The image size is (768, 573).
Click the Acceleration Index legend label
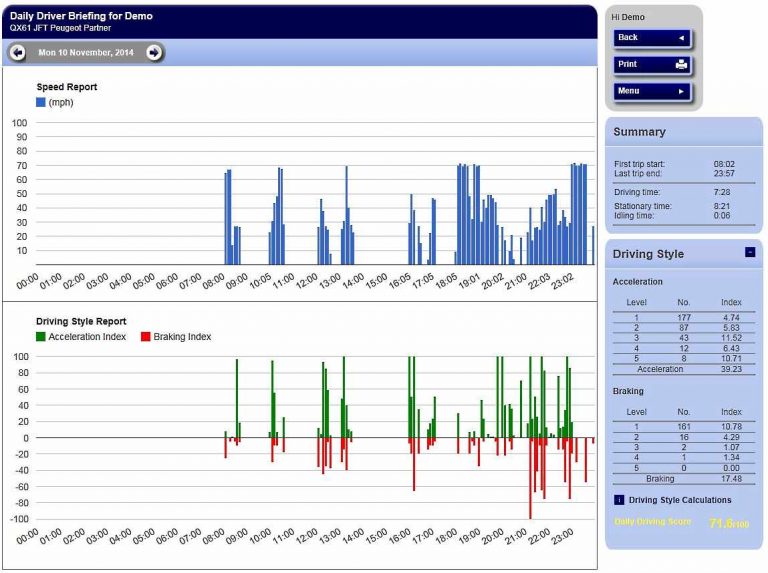tap(87, 336)
